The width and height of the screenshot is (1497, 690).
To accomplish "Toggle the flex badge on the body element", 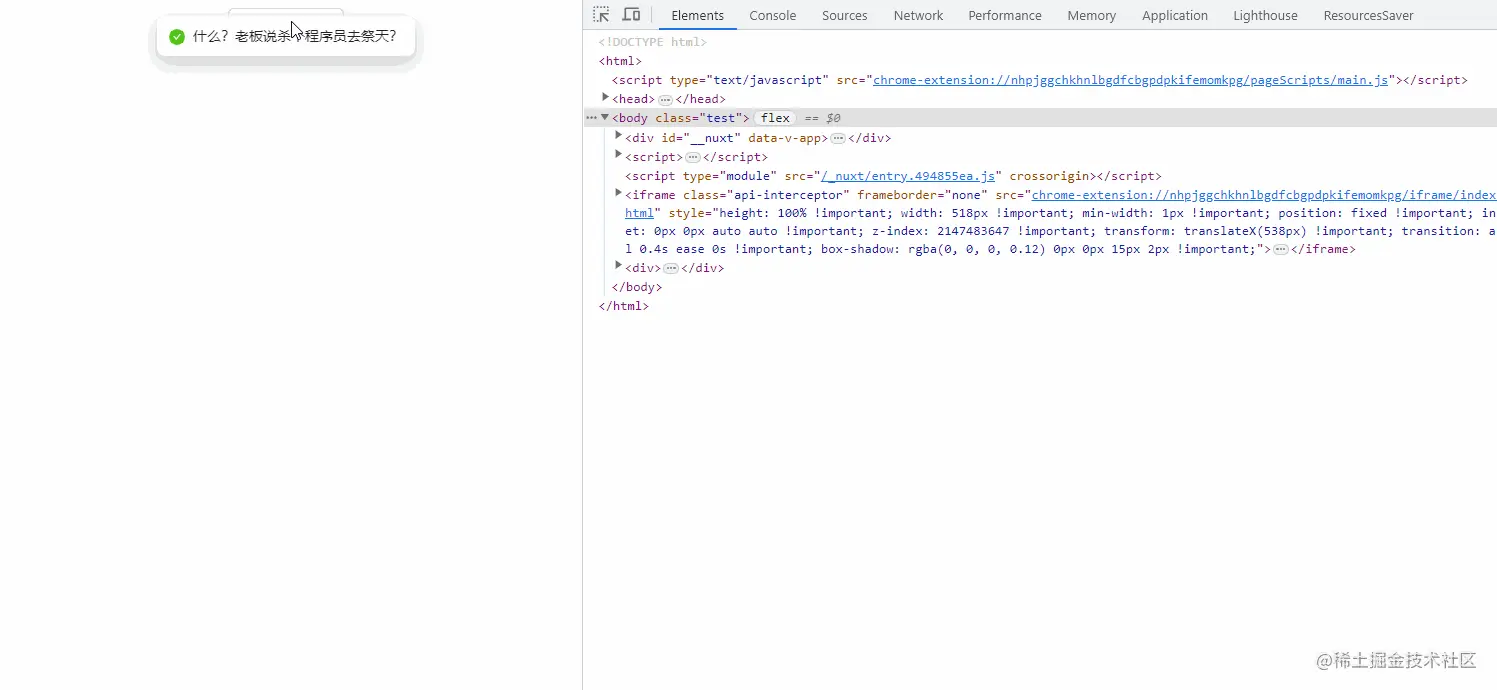I will [775, 117].
